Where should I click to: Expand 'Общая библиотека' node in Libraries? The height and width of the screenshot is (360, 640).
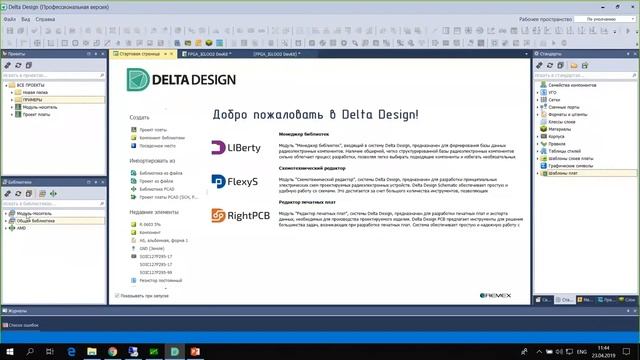click(6, 221)
